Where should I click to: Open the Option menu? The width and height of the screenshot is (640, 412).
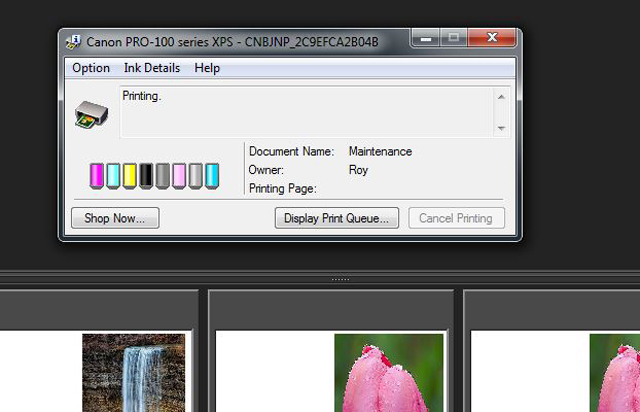click(91, 68)
